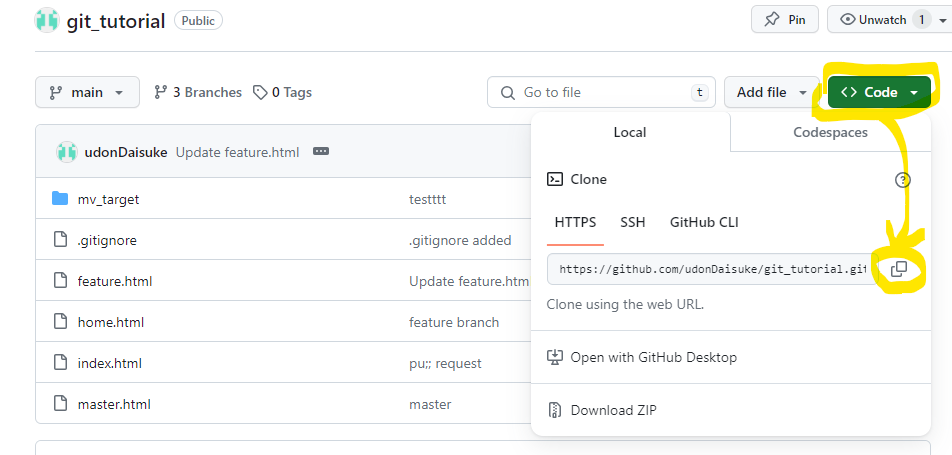Select the SSH clone method tab
952x455 pixels.
[633, 222]
